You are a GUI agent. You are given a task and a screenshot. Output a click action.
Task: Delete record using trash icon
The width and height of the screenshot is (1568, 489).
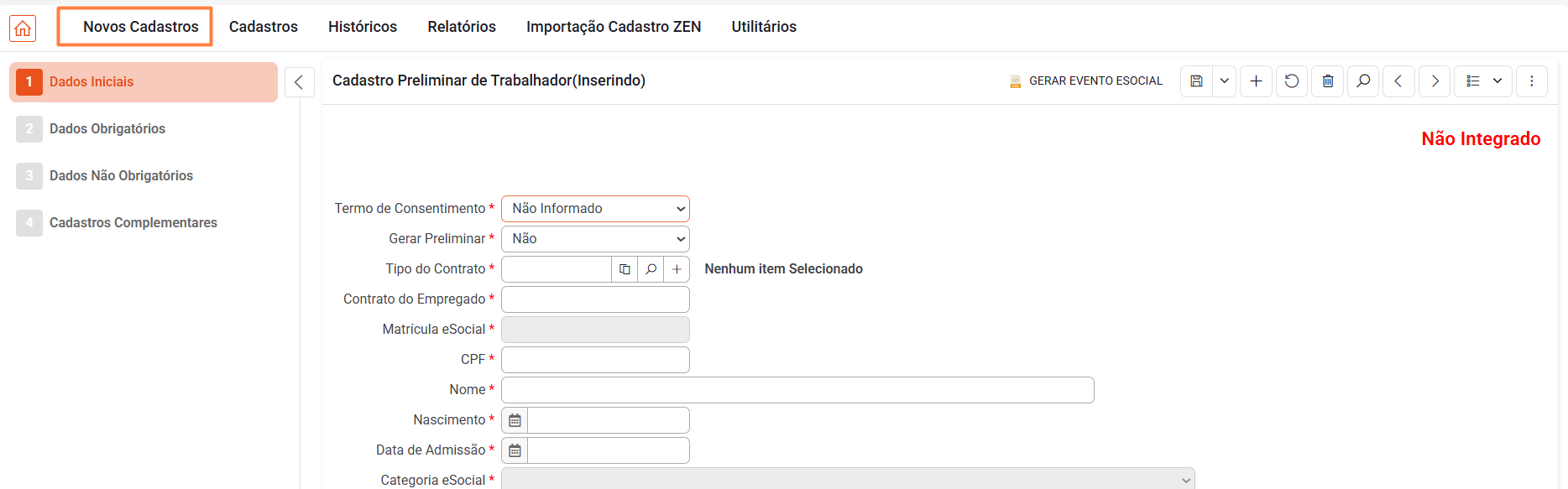1328,81
